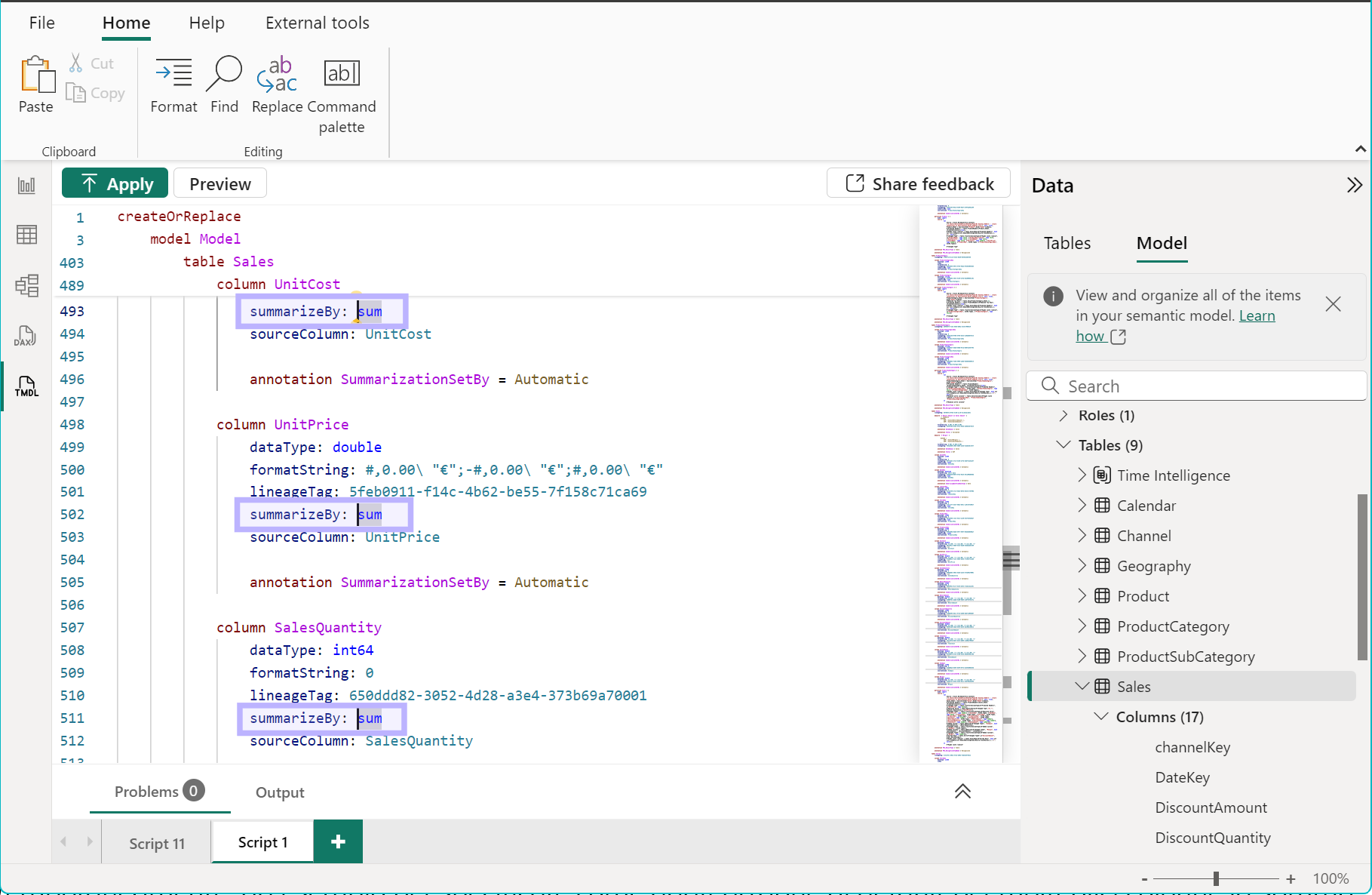The height and width of the screenshot is (895, 1372).
Task: Collapse the Data pane with double chevron
Action: pos(1355,185)
